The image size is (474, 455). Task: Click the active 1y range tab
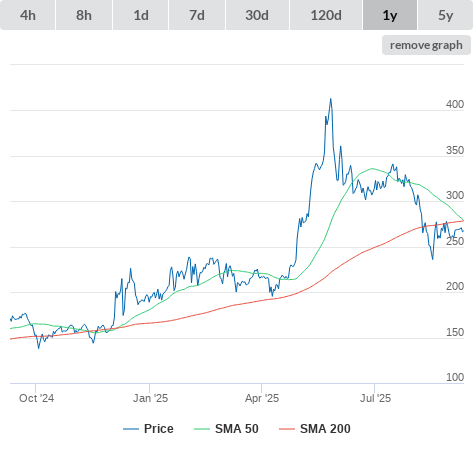coord(390,15)
